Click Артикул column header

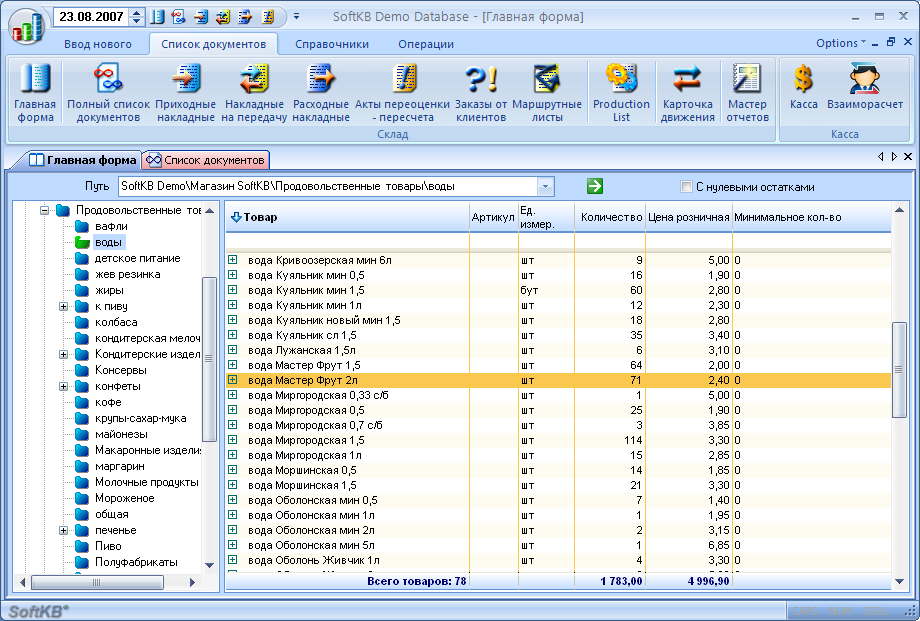coord(493,217)
